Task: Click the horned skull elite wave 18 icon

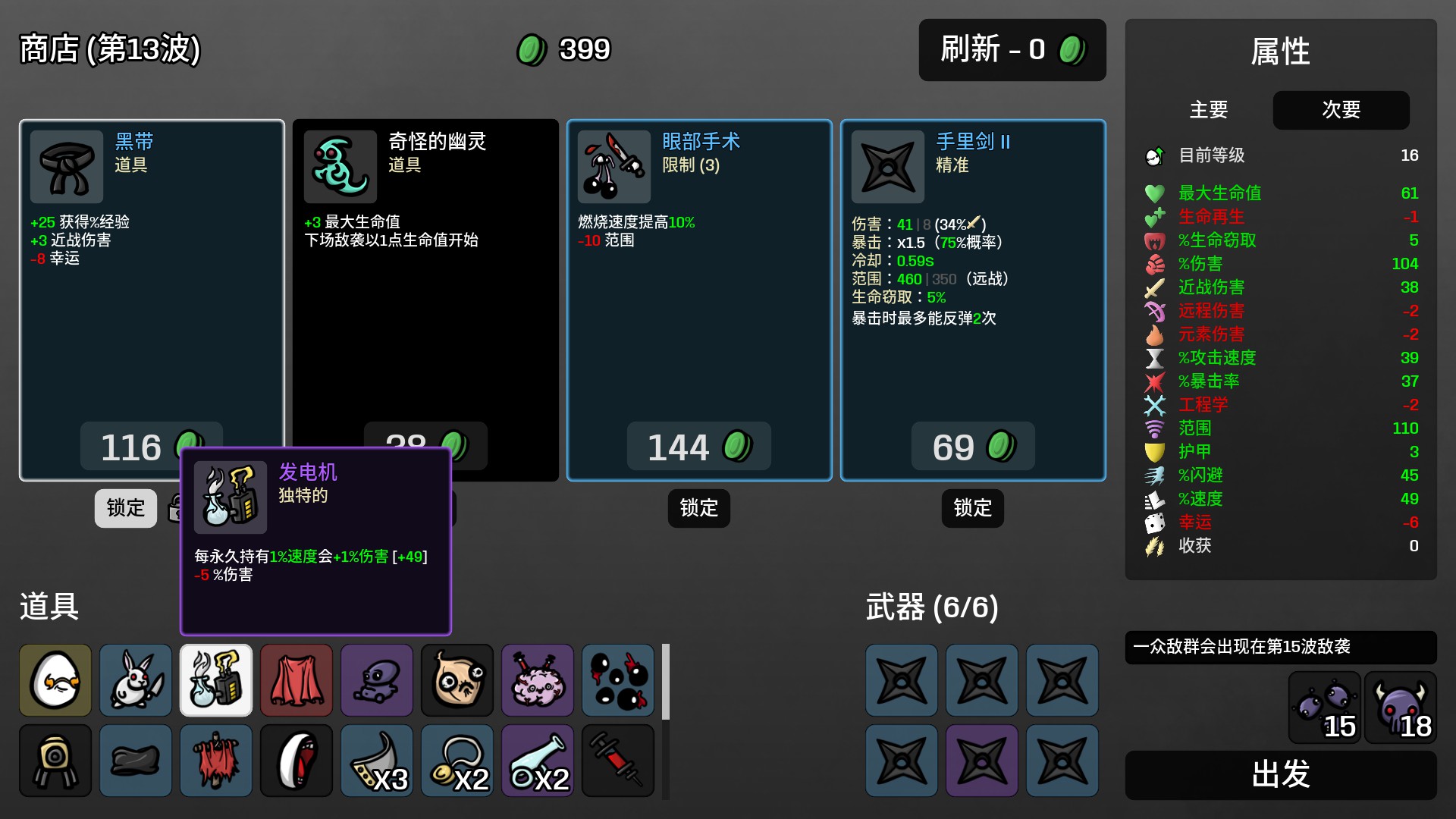Action: click(x=1401, y=708)
